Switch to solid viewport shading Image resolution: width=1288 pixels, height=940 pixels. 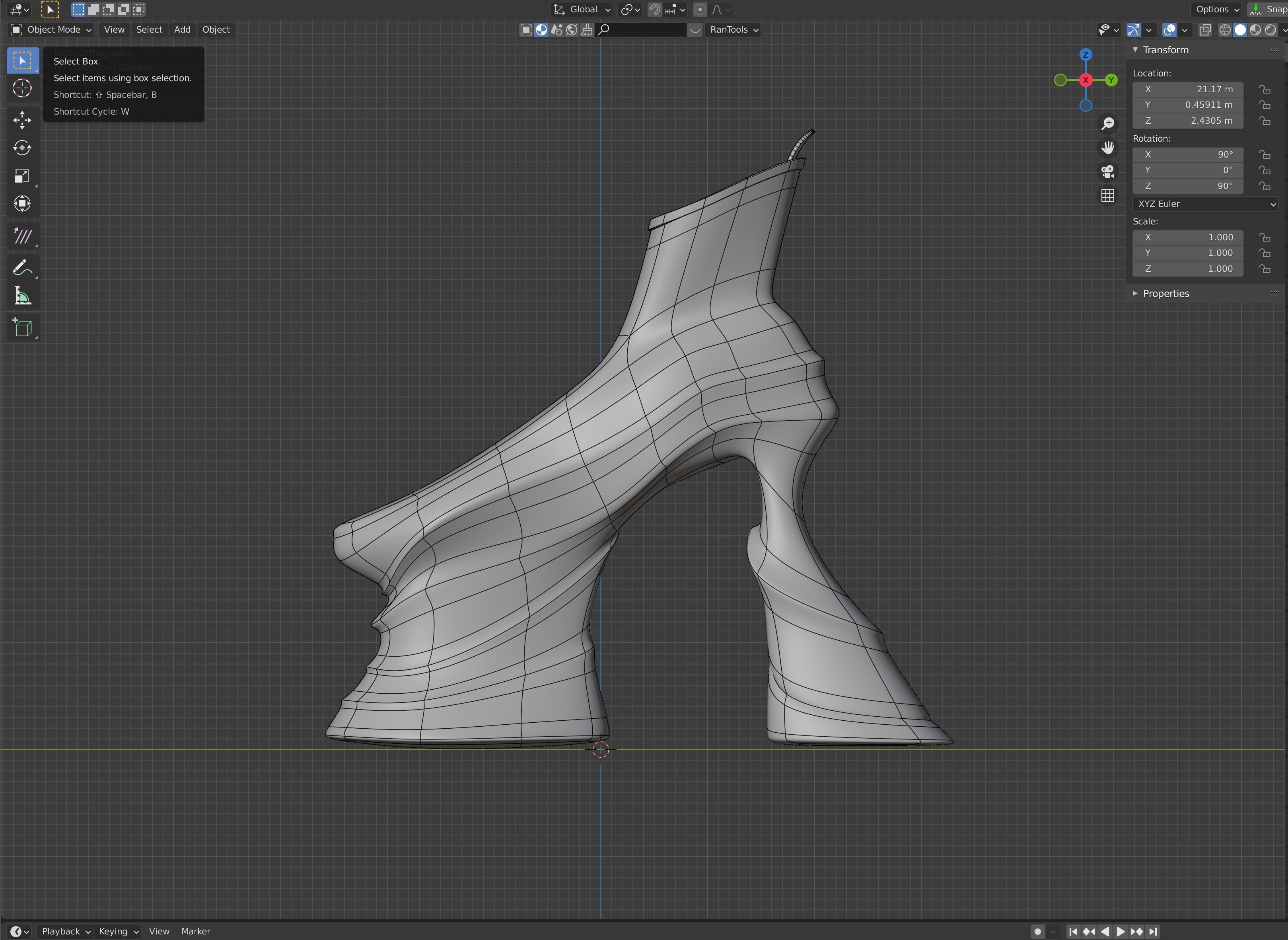pos(1239,30)
